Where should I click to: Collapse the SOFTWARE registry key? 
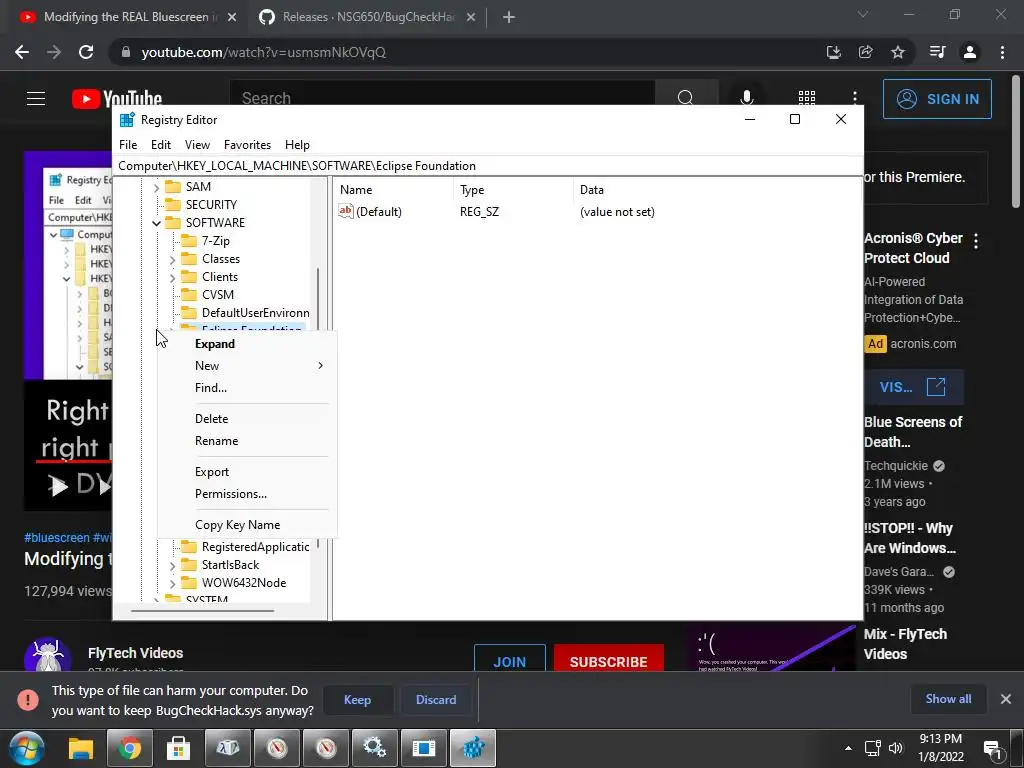pos(156,223)
